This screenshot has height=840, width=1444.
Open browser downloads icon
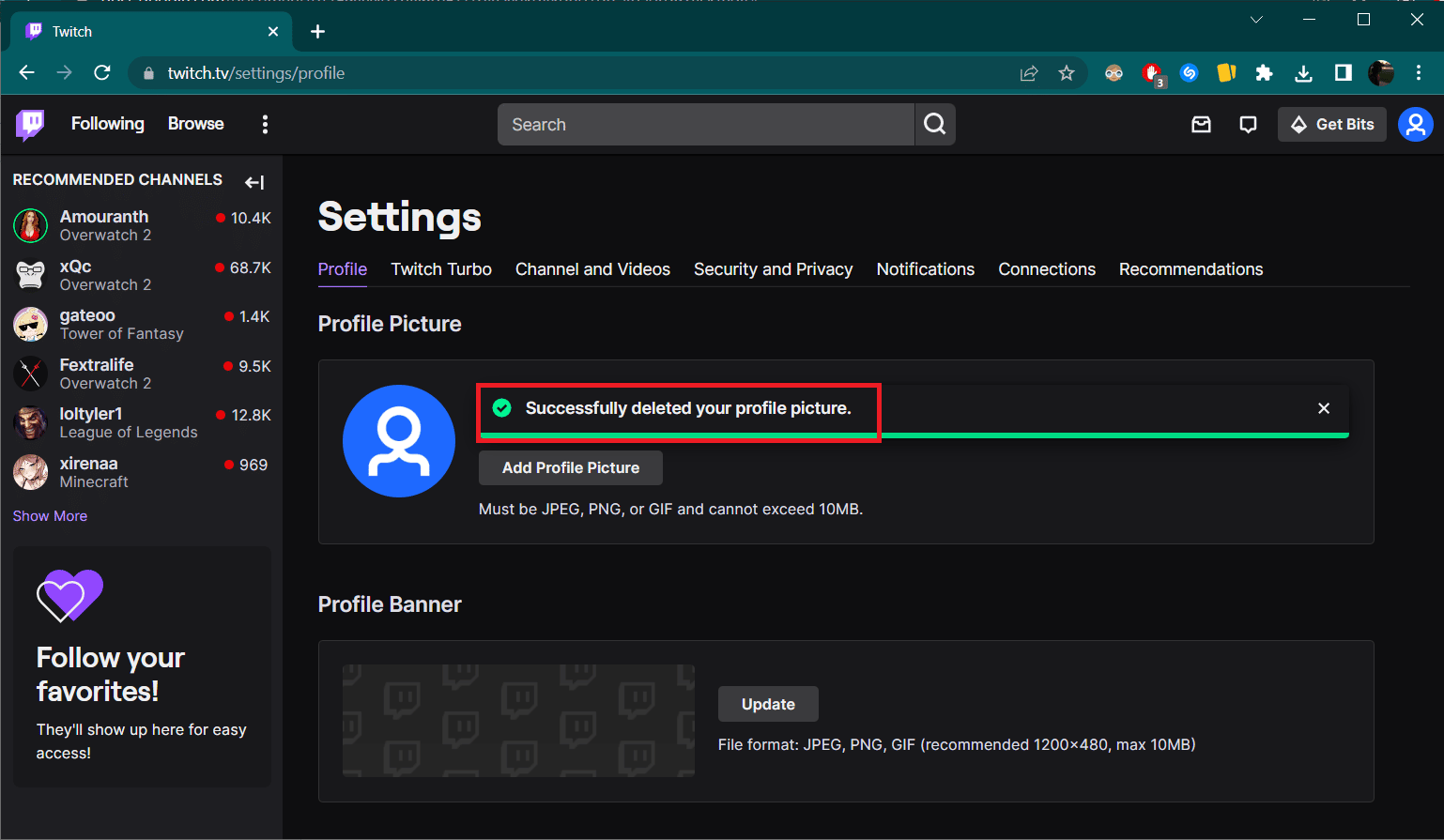[1303, 73]
